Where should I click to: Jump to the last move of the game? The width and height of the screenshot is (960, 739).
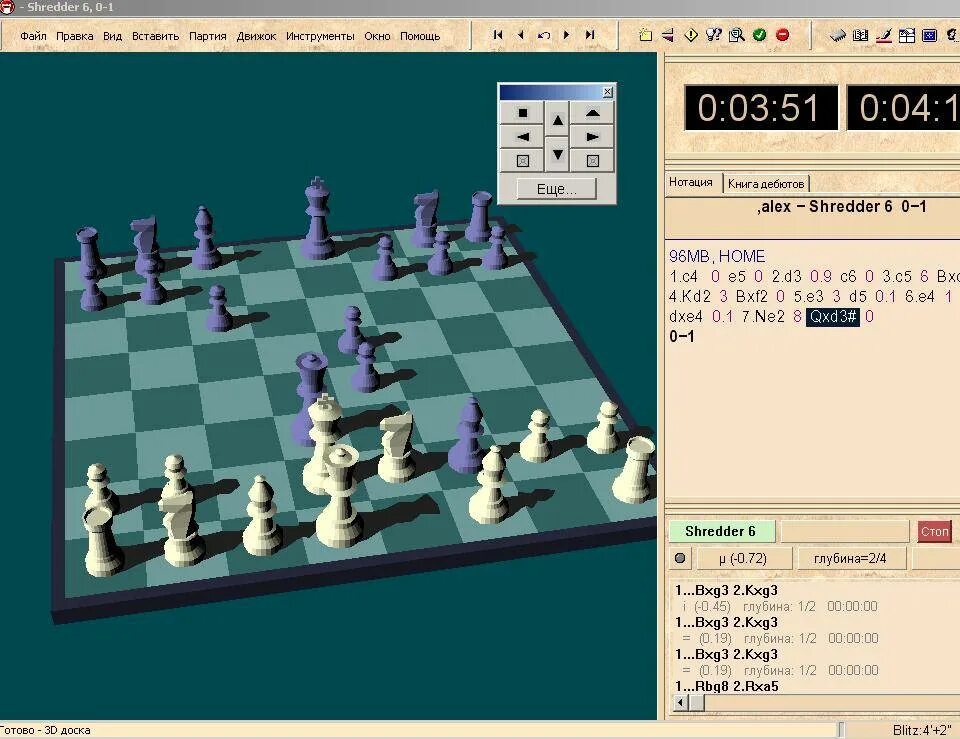pos(590,35)
